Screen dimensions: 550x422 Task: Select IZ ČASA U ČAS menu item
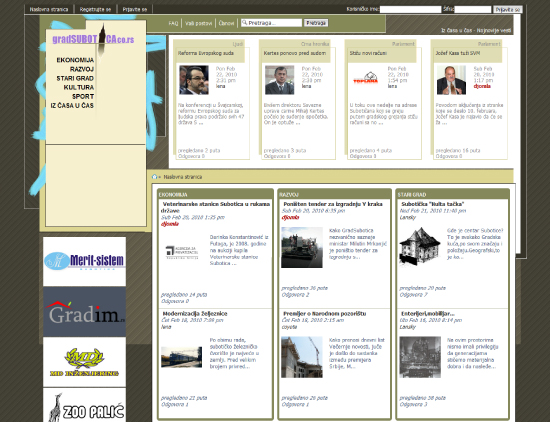tap(72, 106)
